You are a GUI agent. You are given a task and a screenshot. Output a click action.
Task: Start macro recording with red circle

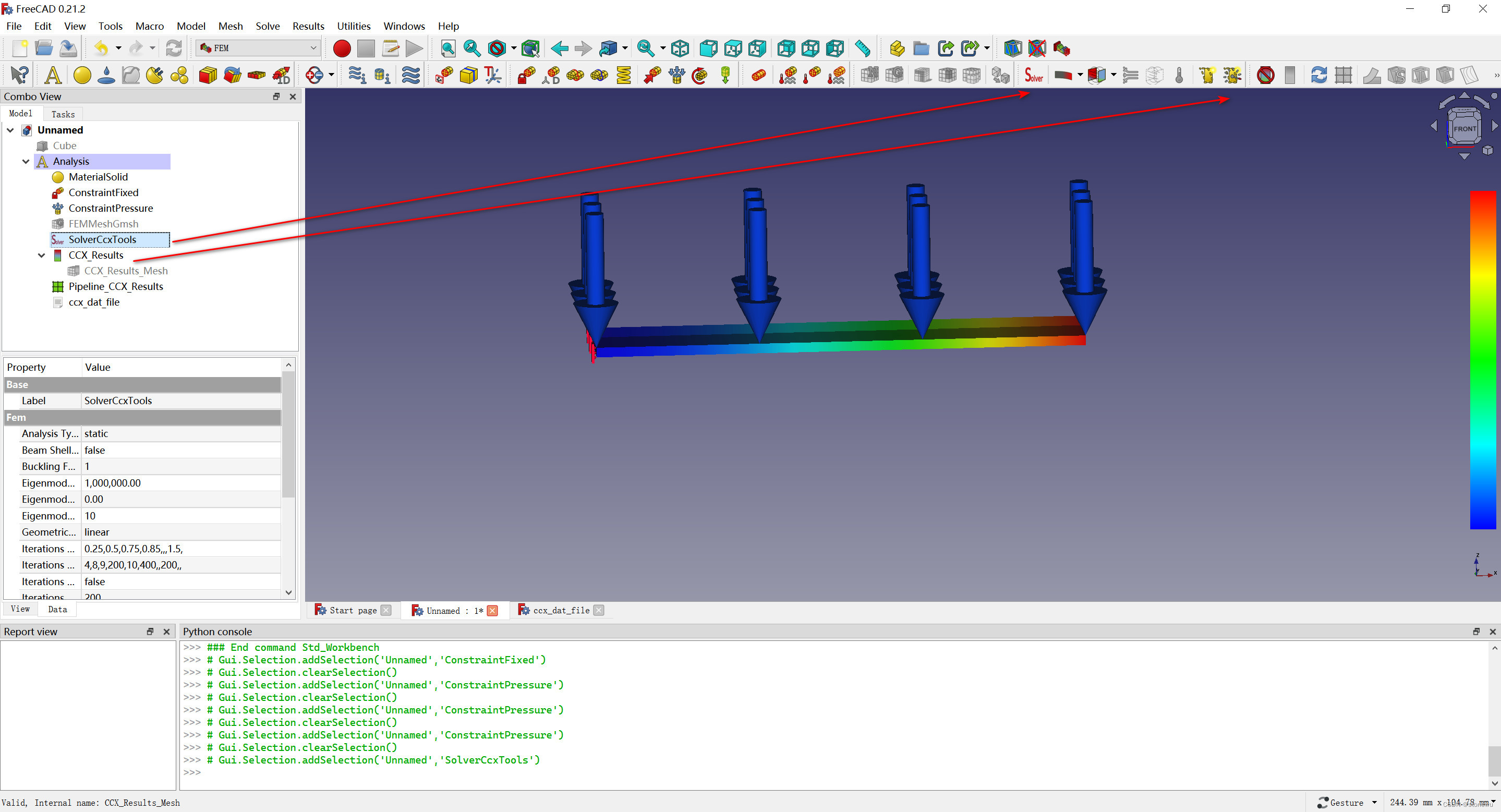[x=342, y=49]
